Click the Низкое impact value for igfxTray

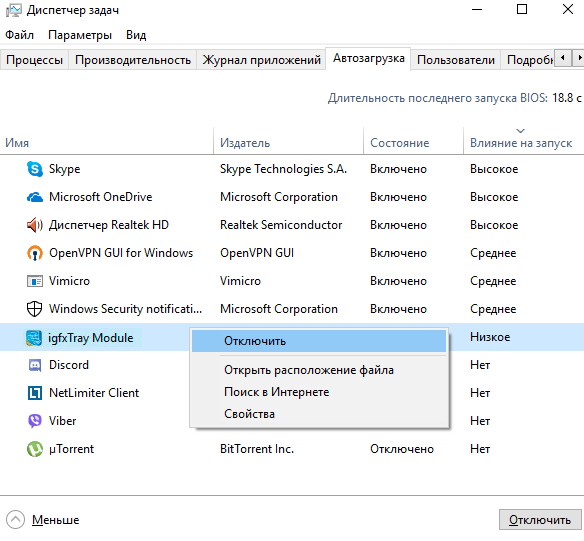point(490,337)
